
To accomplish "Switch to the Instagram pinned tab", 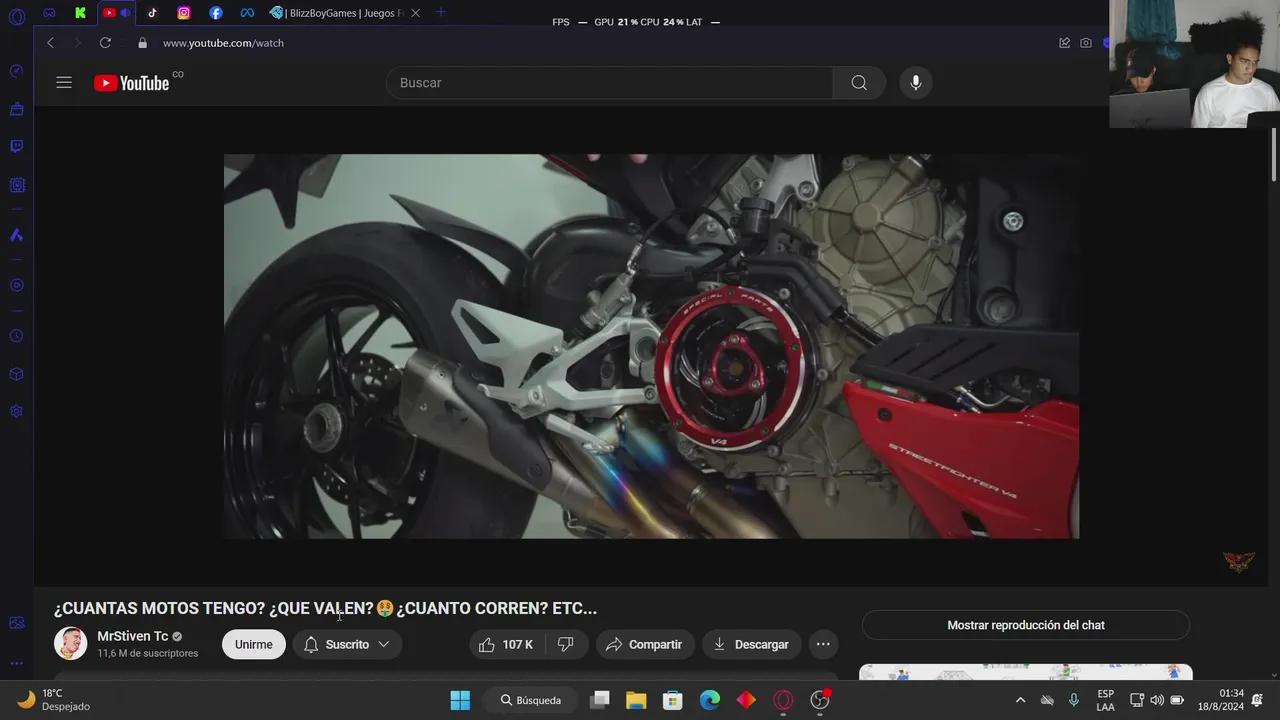I will click(x=184, y=13).
